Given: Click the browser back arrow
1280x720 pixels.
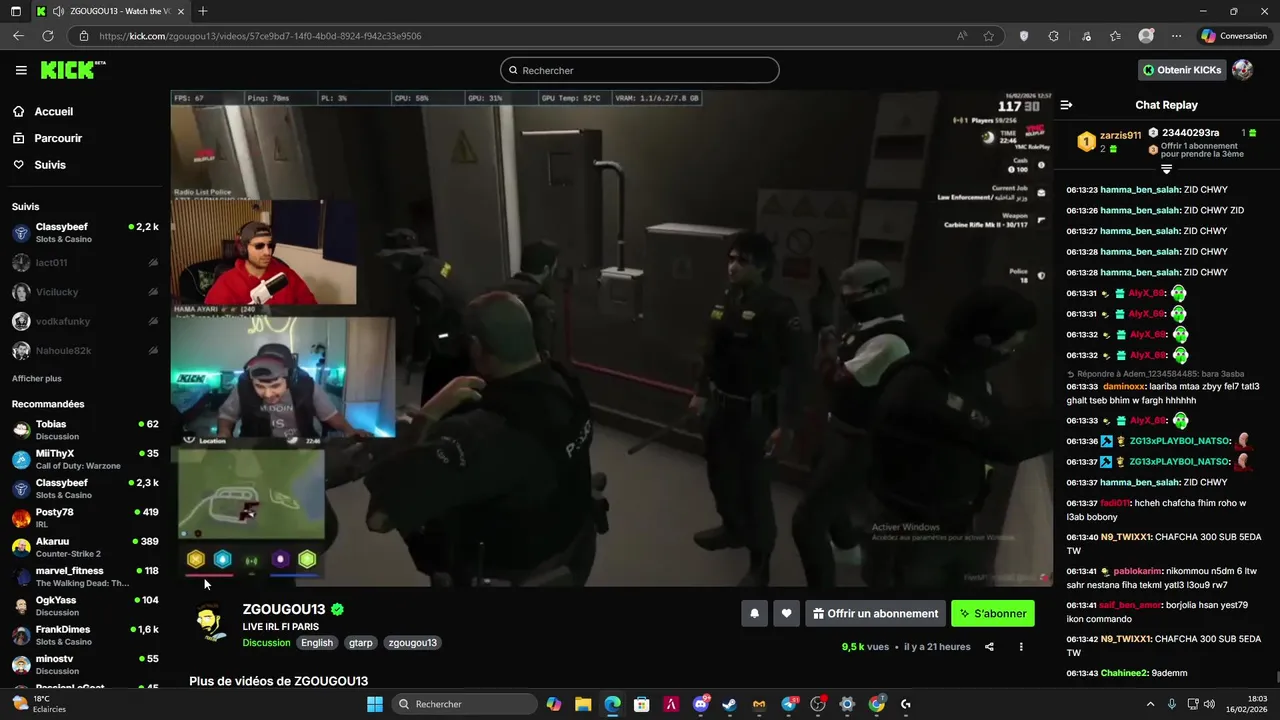Looking at the screenshot, I should click(x=18, y=36).
